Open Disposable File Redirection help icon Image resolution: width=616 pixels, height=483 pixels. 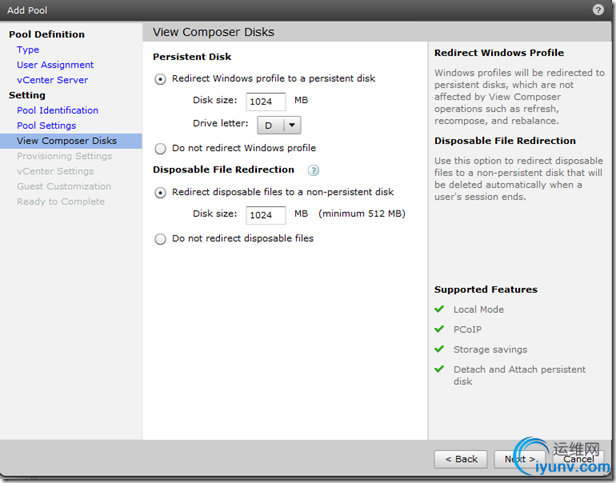click(313, 170)
